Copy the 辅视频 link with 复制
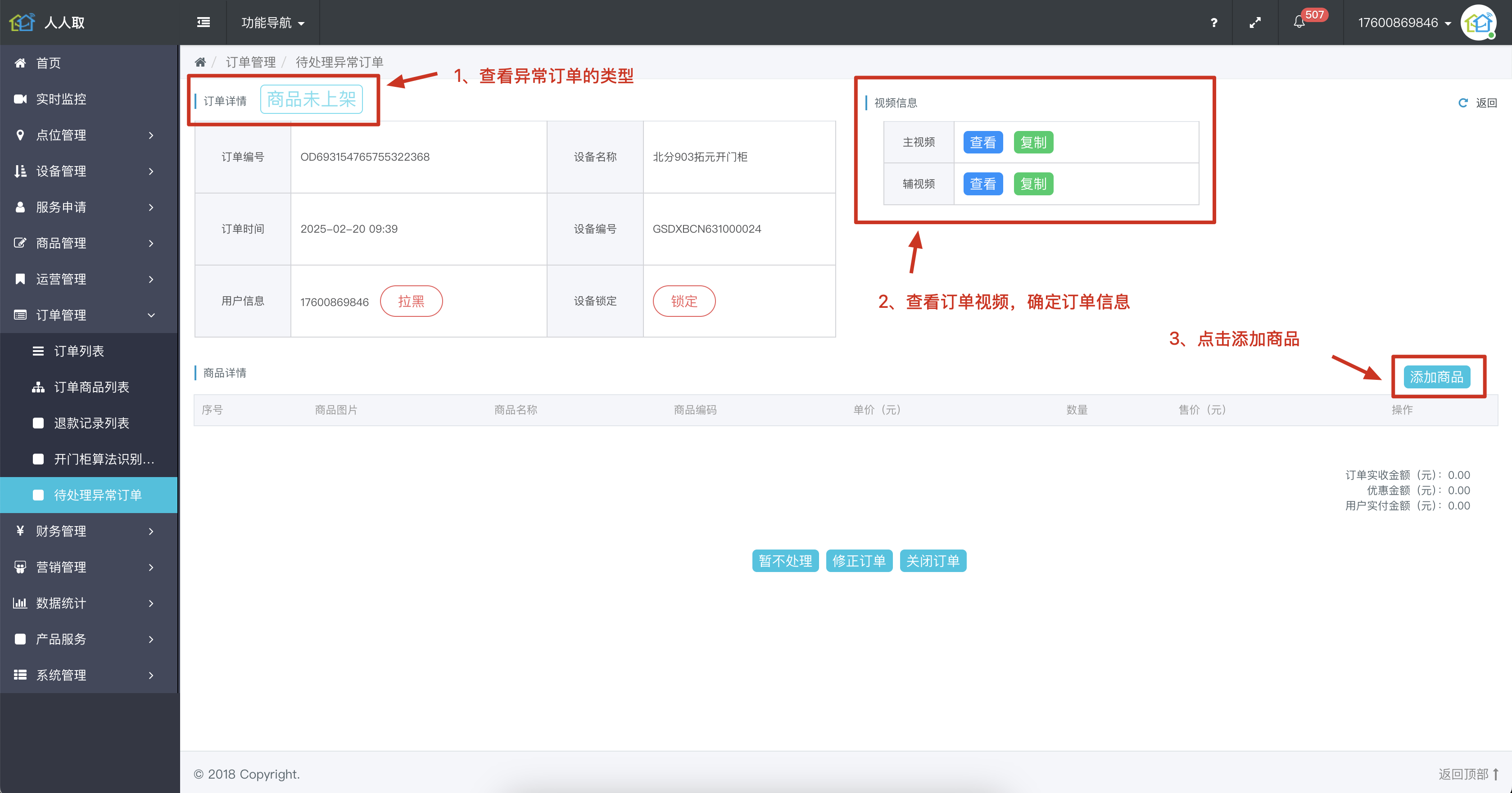Viewport: 1512px width, 793px height. (x=1034, y=184)
